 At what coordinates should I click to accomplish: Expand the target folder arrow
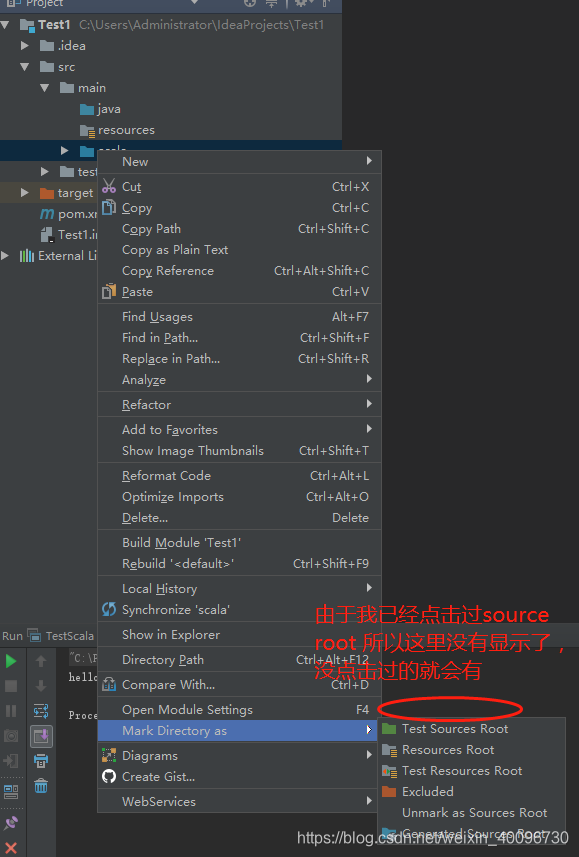[25, 192]
